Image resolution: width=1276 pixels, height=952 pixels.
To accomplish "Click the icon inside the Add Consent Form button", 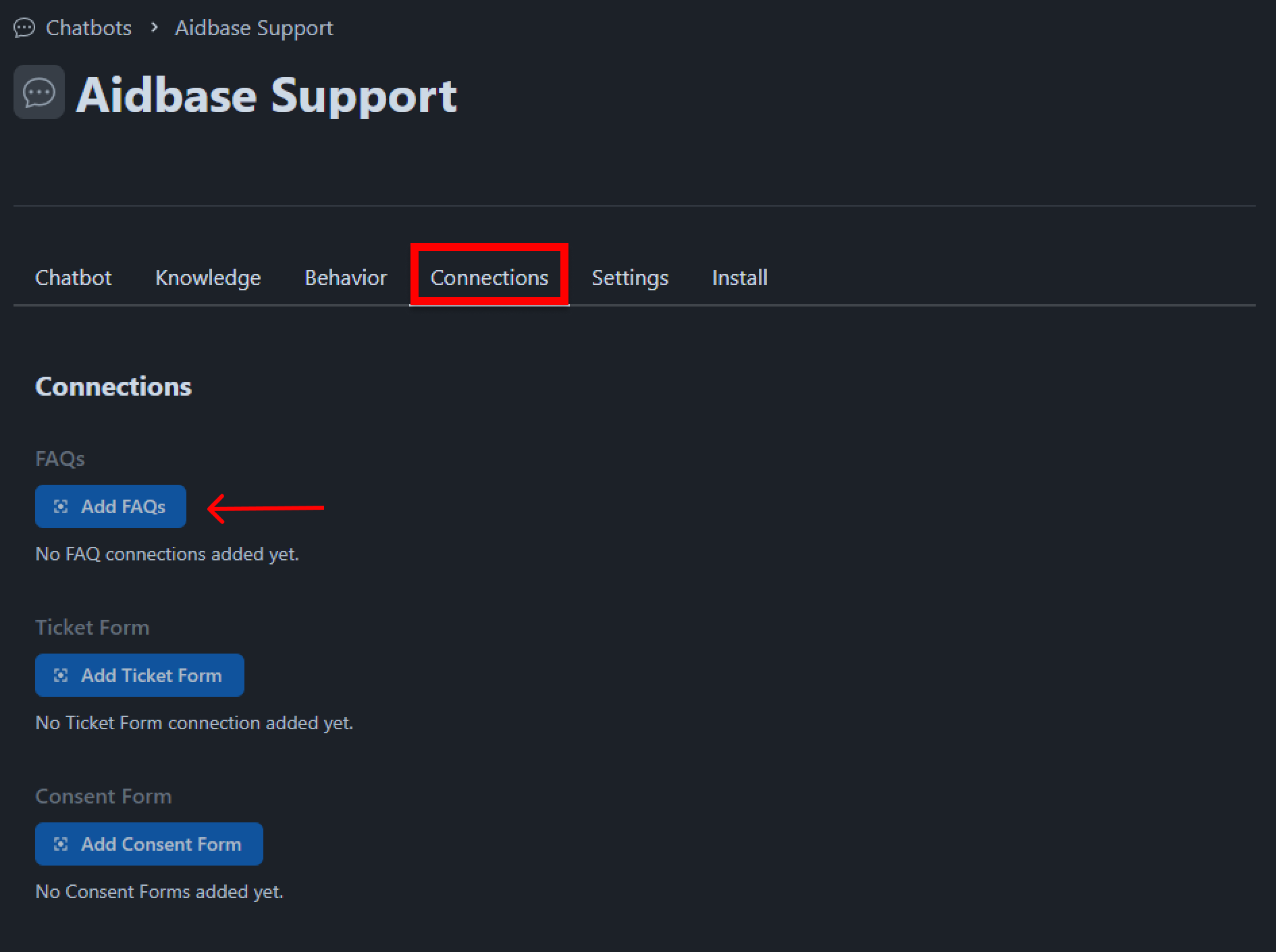I will coord(61,844).
